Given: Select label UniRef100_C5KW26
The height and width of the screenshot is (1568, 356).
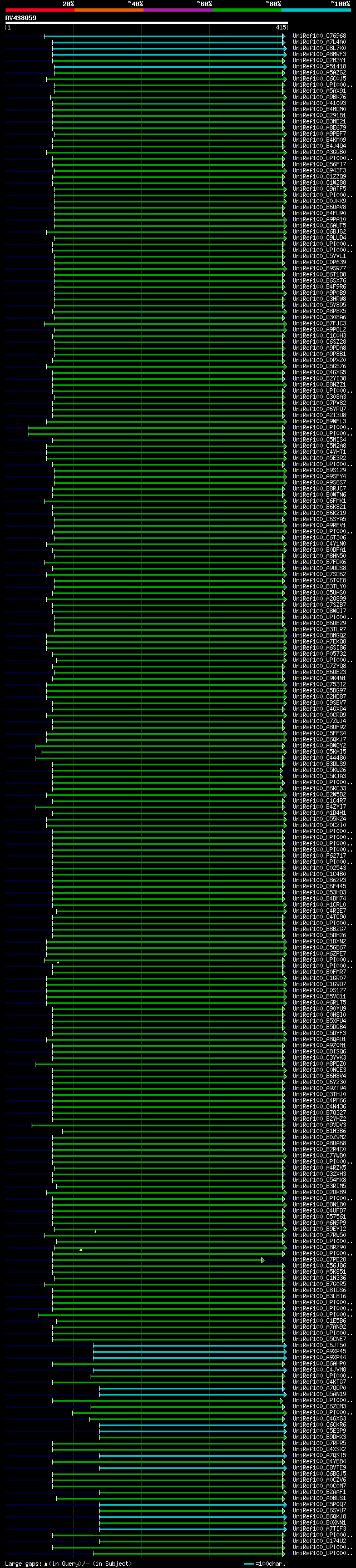Looking at the screenshot, I should click(x=319, y=770).
